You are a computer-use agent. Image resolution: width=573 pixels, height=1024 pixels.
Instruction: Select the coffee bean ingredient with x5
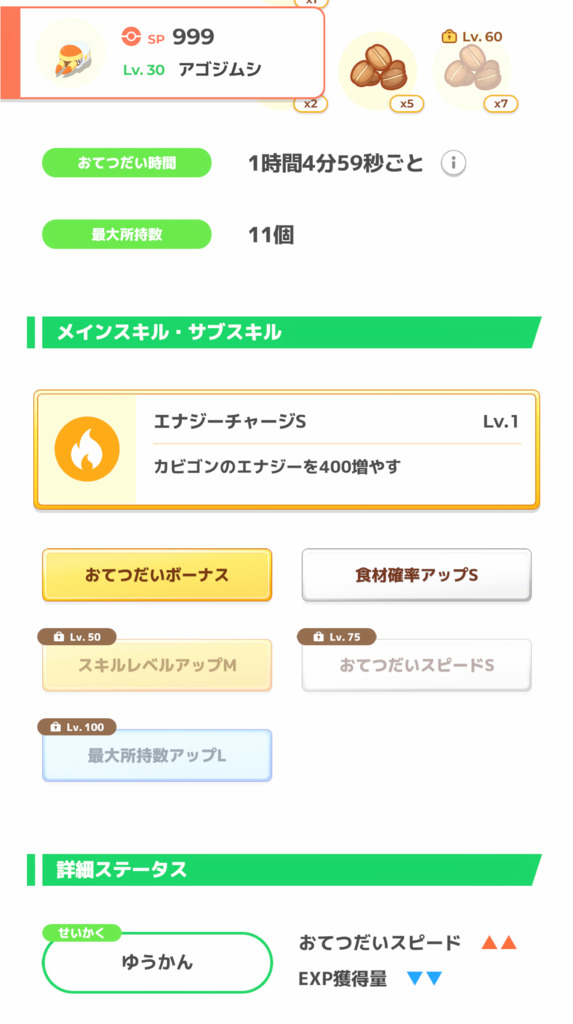click(x=378, y=71)
